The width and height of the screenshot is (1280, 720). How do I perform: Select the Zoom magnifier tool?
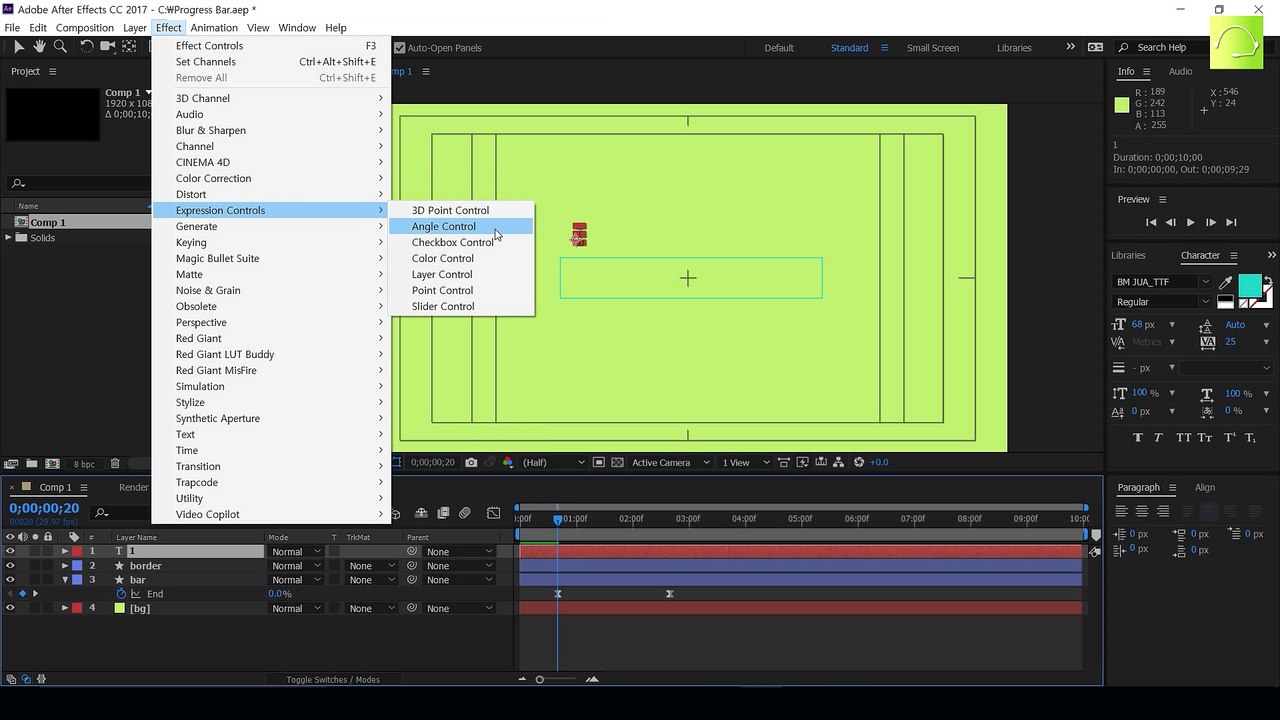pos(60,47)
